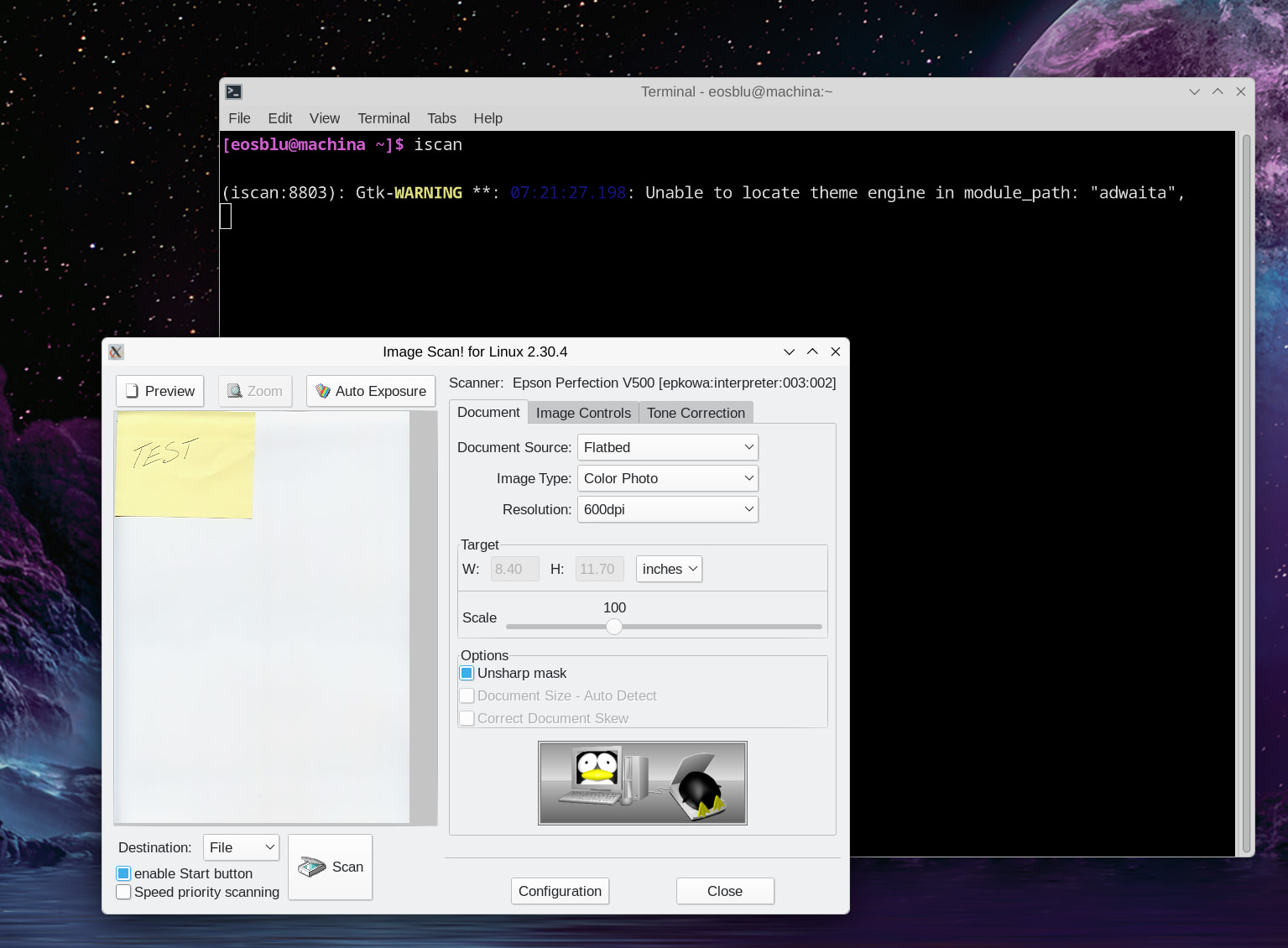Screen dimensions: 1288x948
Task: Select the Document tab
Action: click(488, 412)
